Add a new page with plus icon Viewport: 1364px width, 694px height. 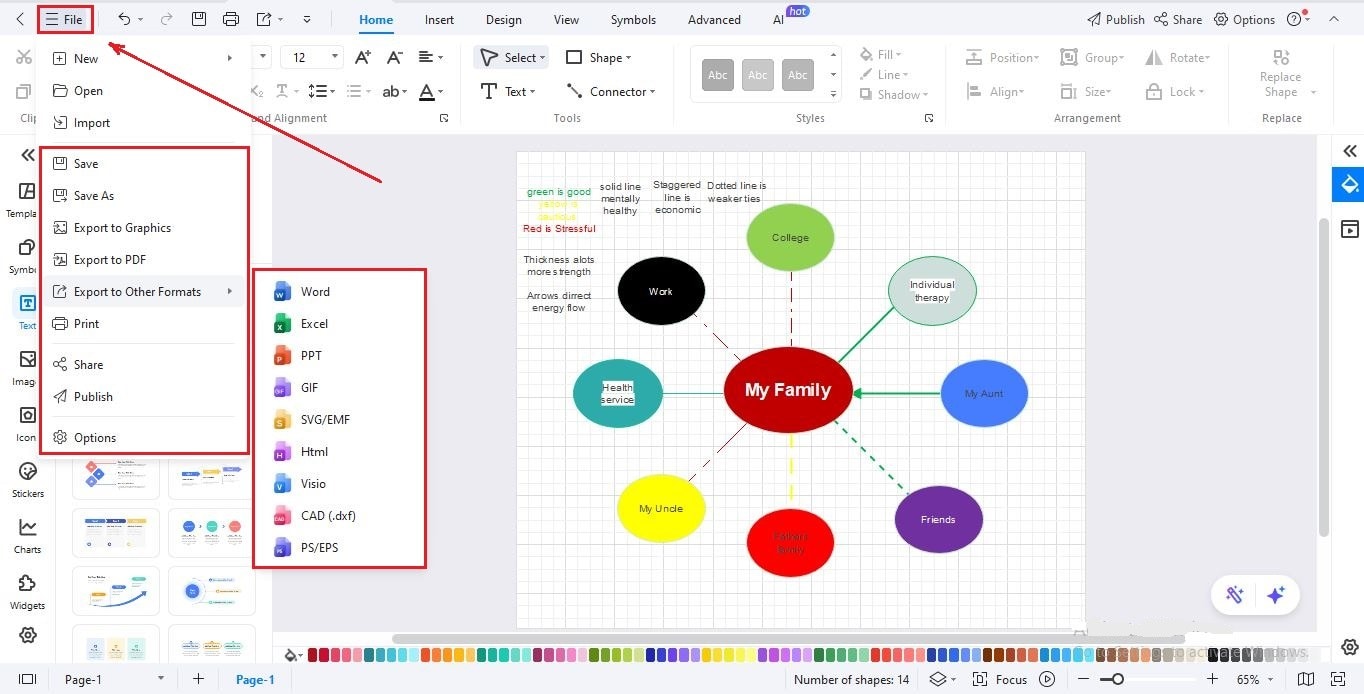coord(199,679)
